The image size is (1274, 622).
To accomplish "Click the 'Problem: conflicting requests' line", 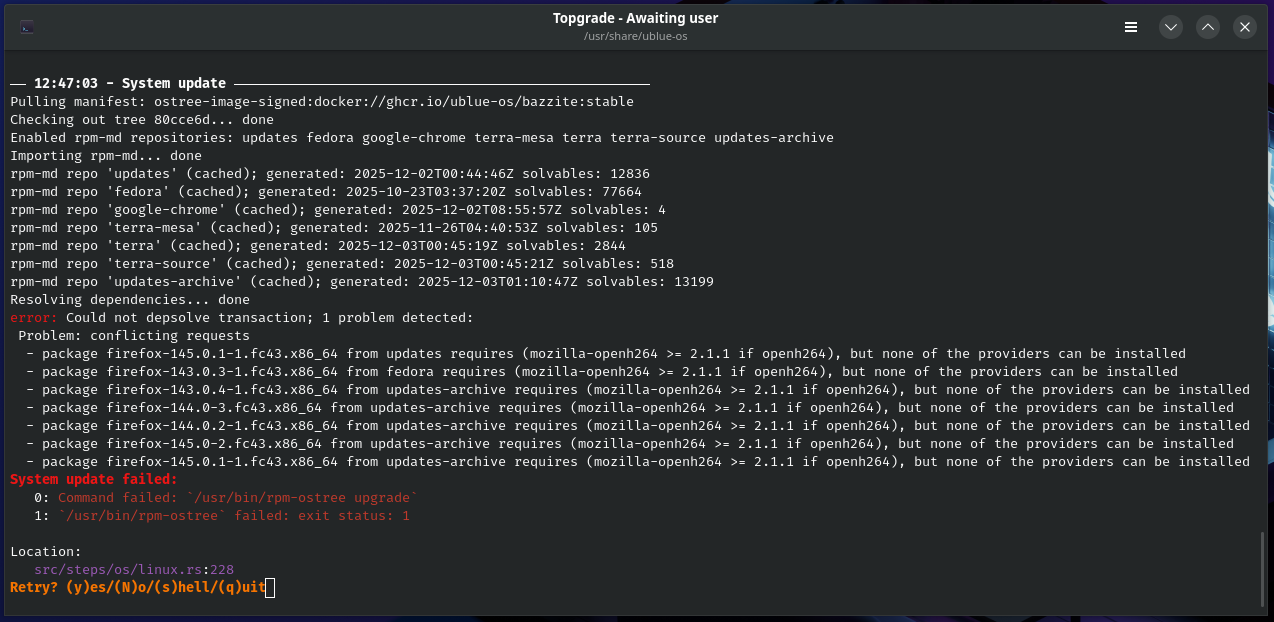I will click(134, 336).
